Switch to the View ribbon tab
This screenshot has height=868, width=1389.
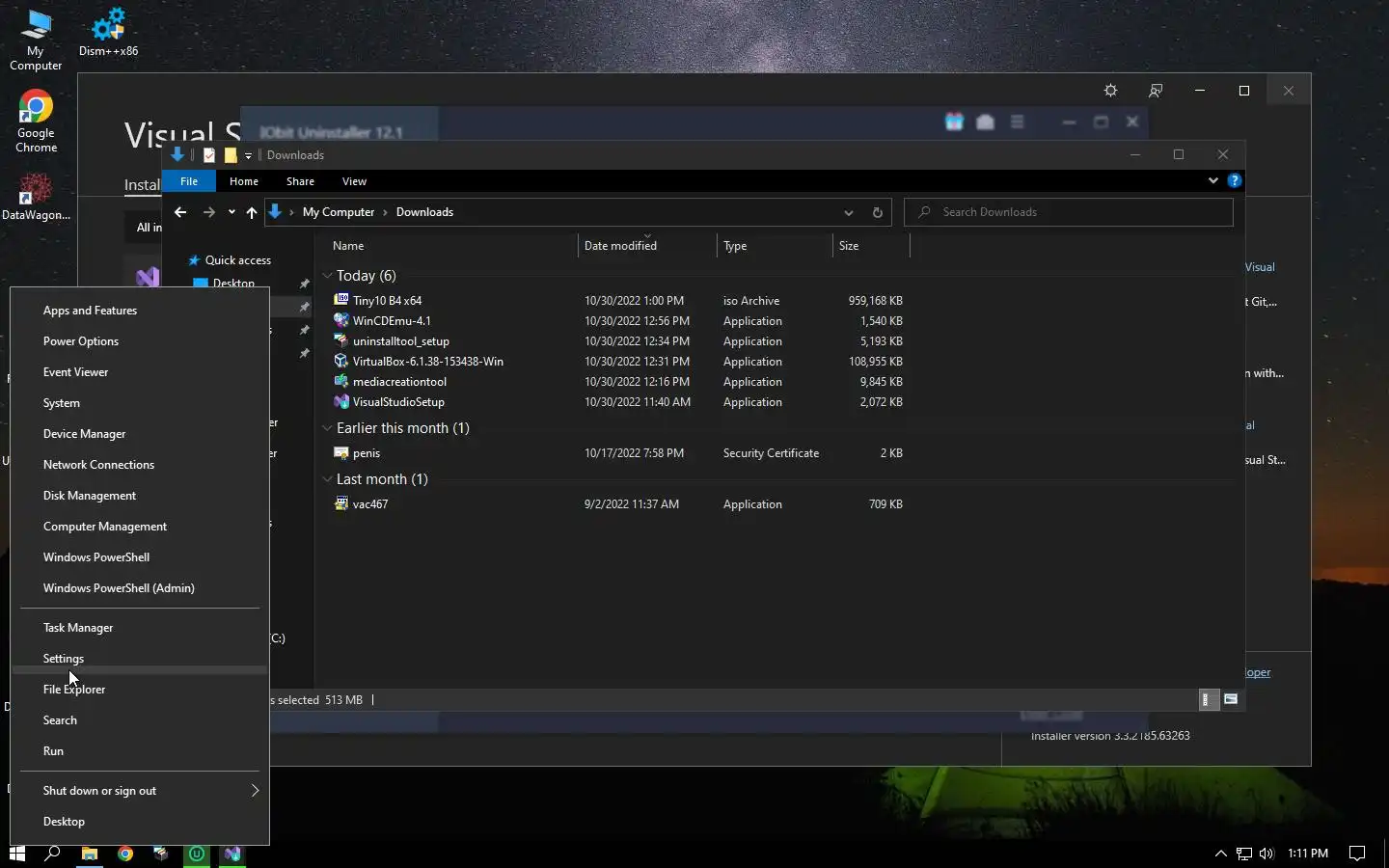[354, 181]
